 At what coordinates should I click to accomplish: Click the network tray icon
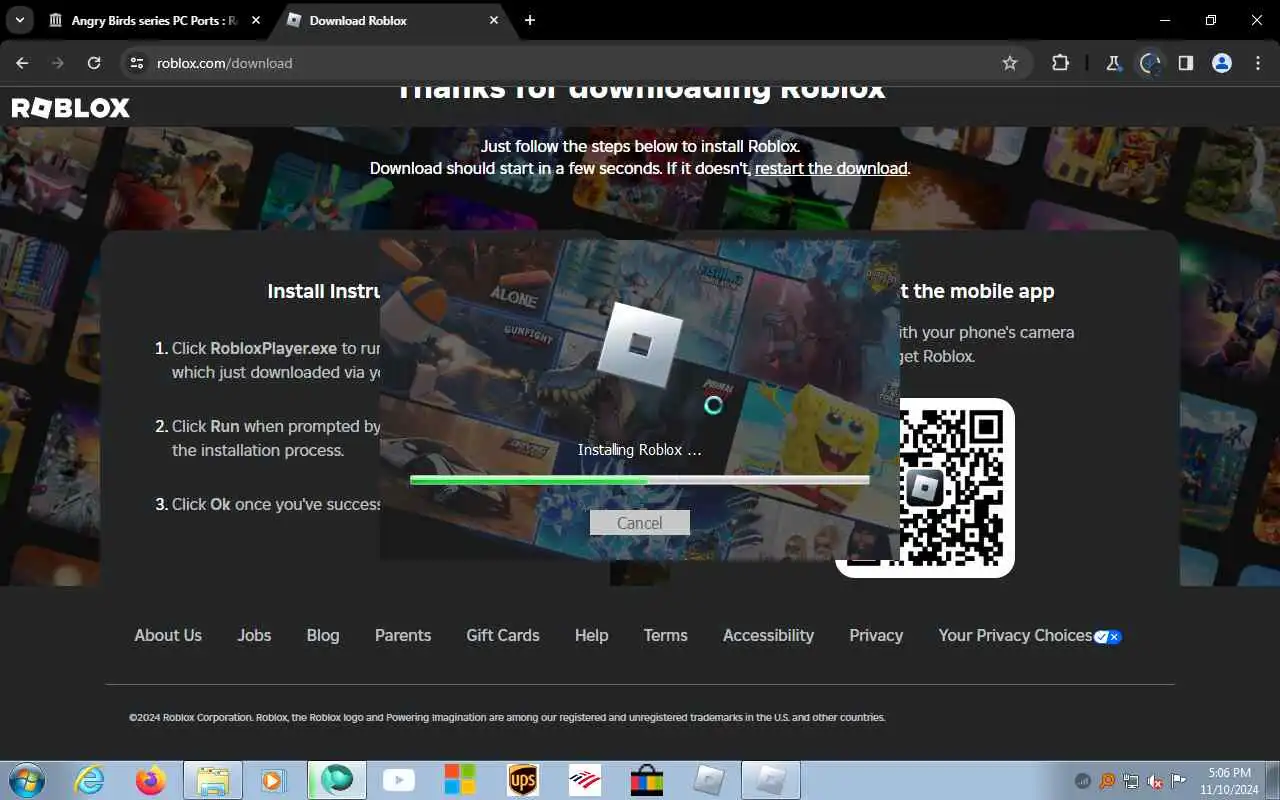[1131, 781]
